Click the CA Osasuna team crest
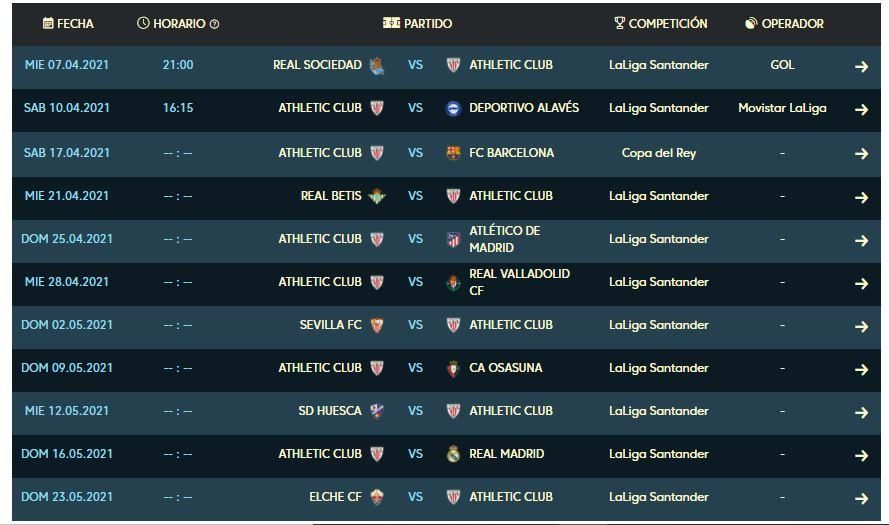 pos(453,368)
